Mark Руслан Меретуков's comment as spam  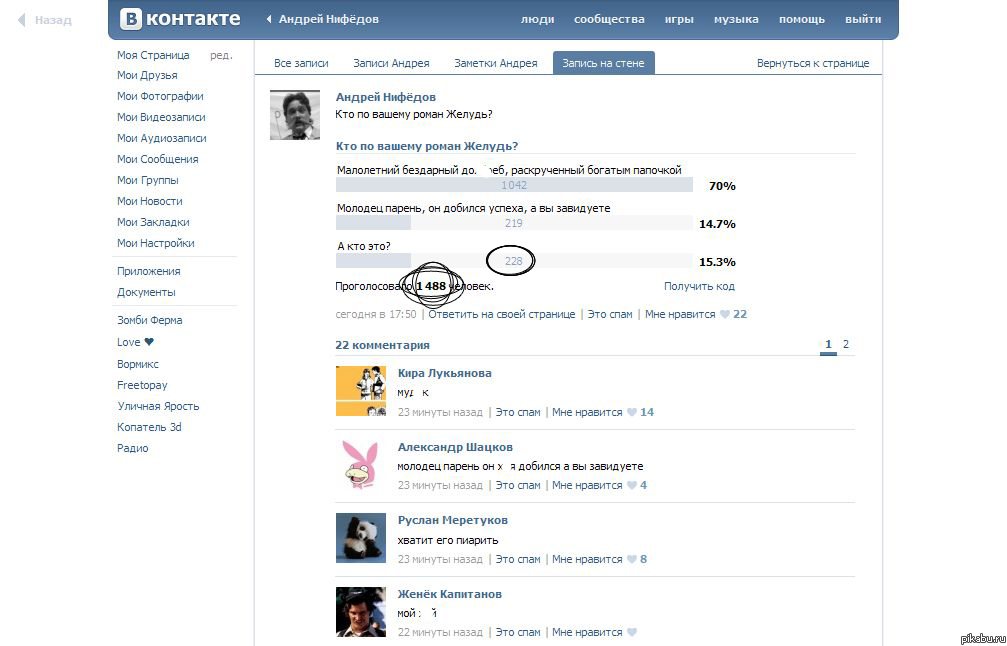pos(518,559)
